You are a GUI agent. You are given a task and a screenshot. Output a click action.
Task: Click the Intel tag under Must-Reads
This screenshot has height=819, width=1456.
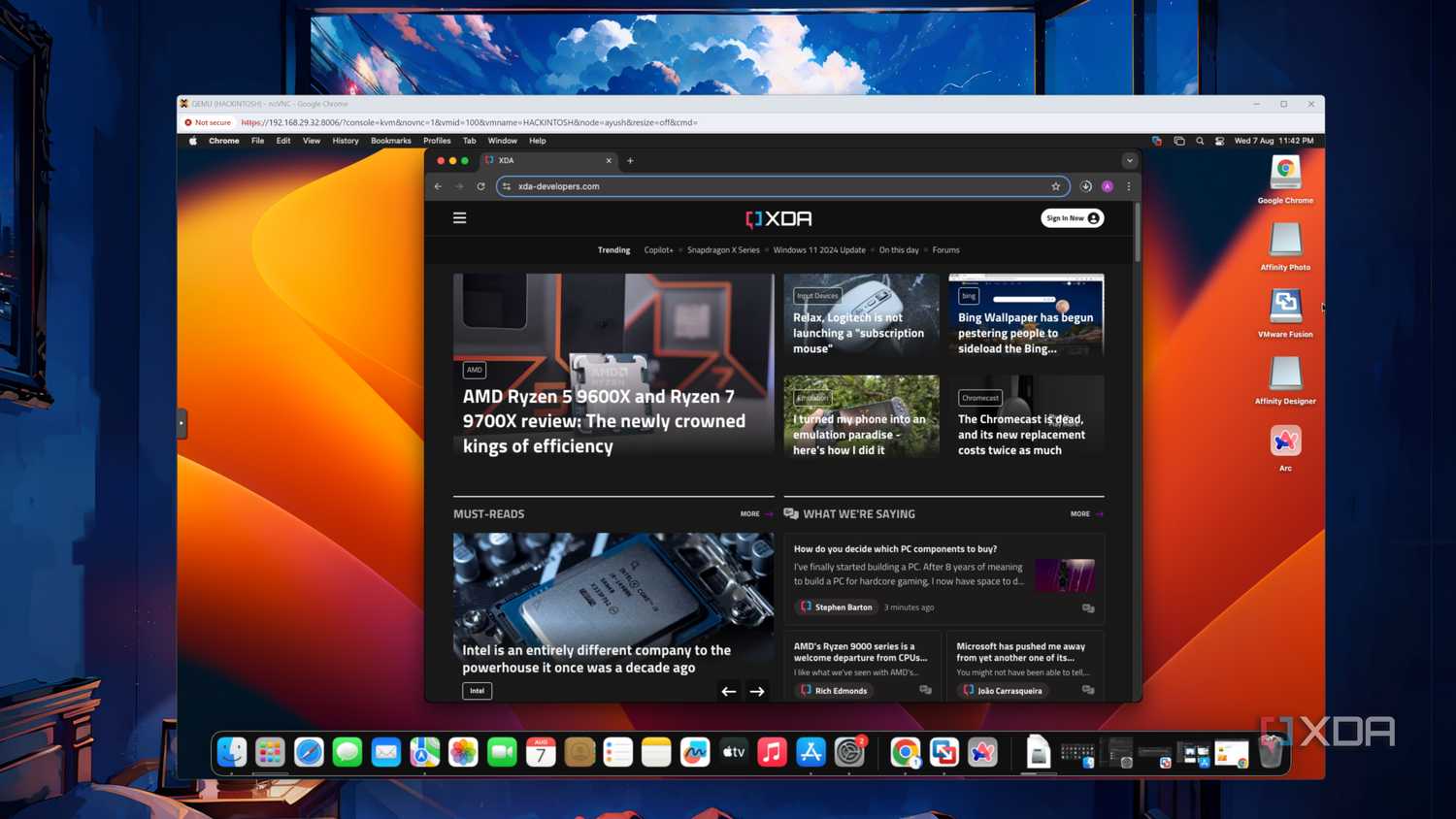(x=478, y=691)
